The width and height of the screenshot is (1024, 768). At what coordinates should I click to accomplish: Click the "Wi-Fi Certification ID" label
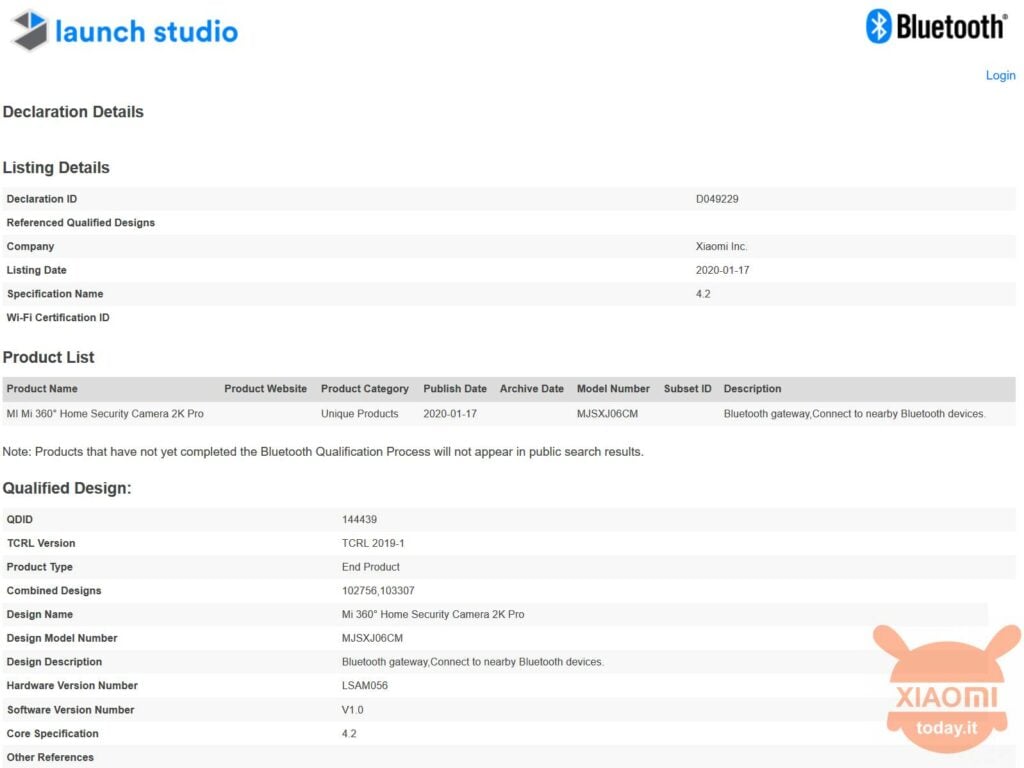(x=58, y=317)
